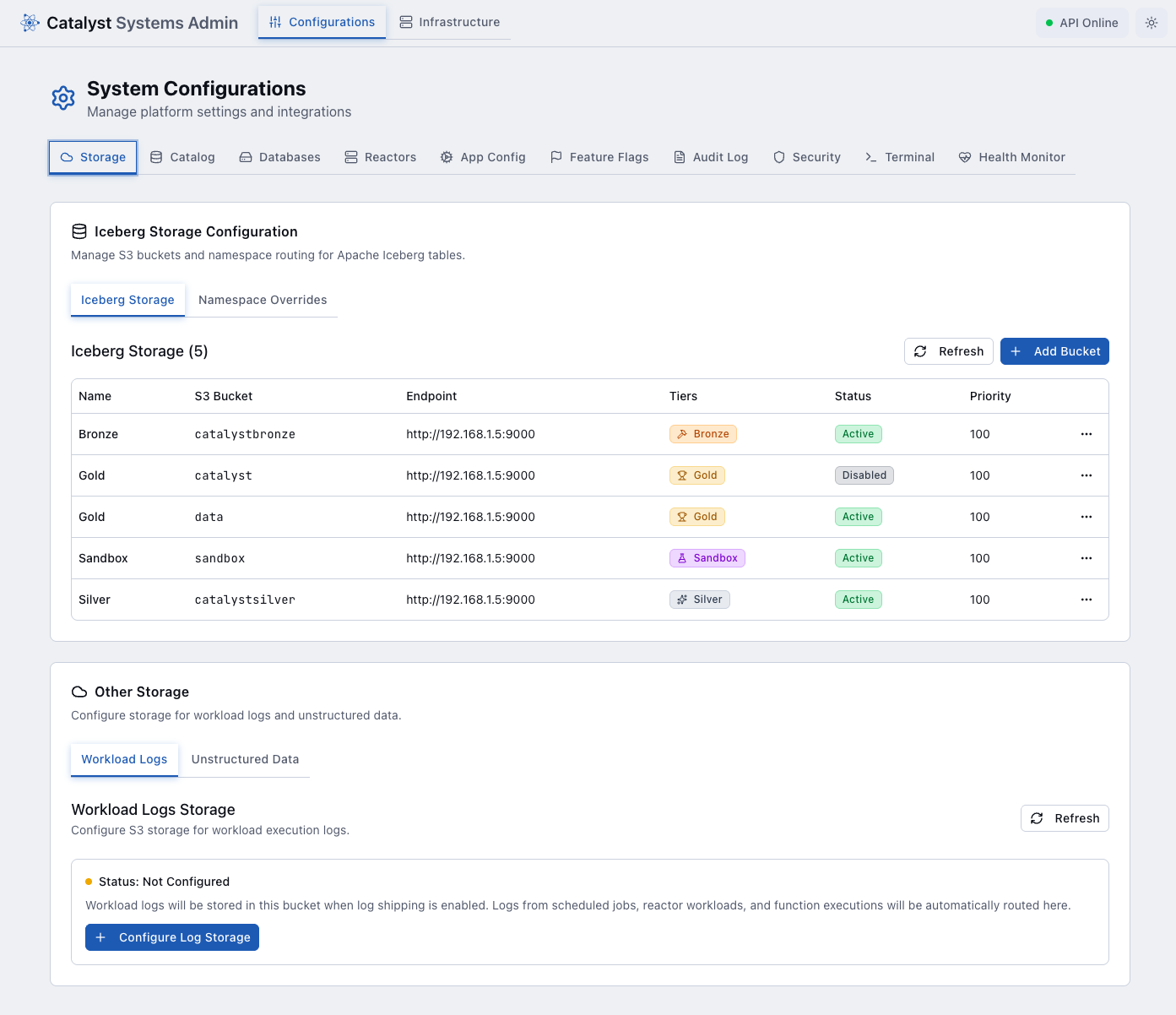The image size is (1176, 1015).
Task: Click the API Online status indicator
Action: pos(1082,23)
